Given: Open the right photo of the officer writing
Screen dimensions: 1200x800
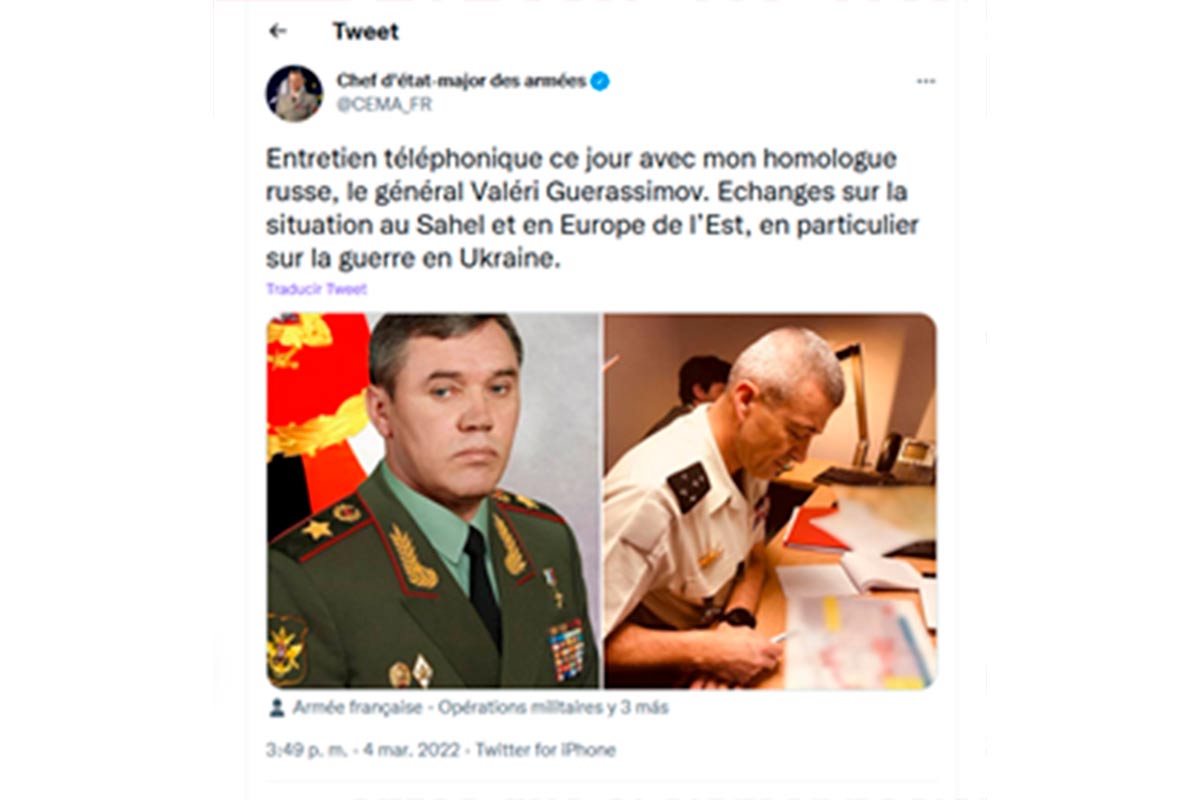Looking at the screenshot, I should pos(770,500).
